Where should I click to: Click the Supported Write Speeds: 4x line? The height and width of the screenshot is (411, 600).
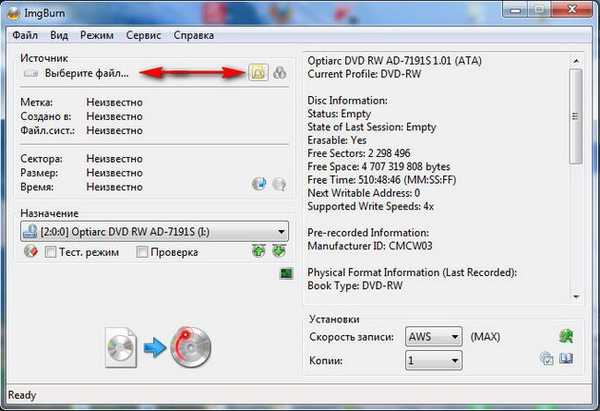click(x=370, y=206)
